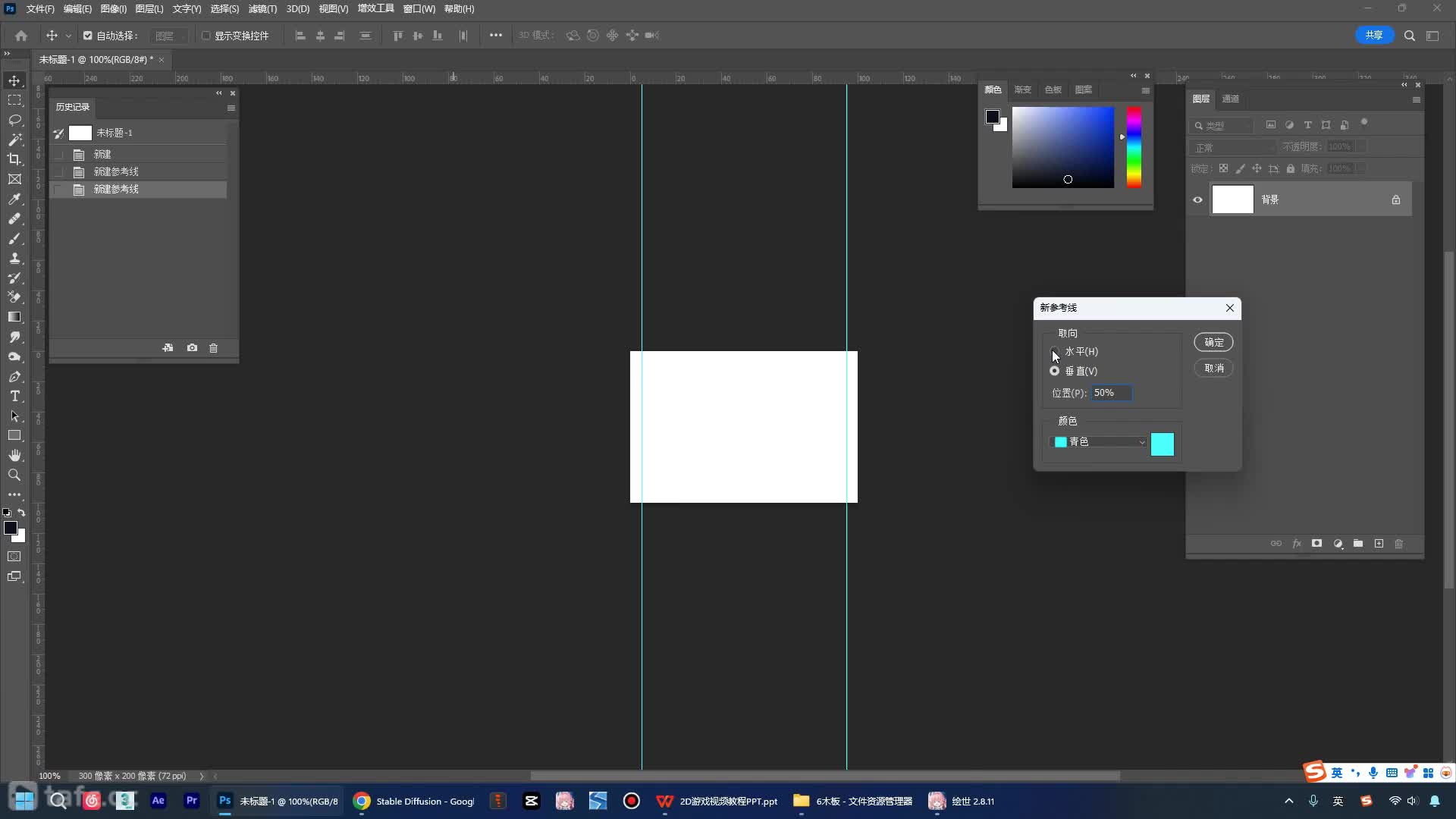Open the workspace switcher at top right

(x=1432, y=36)
